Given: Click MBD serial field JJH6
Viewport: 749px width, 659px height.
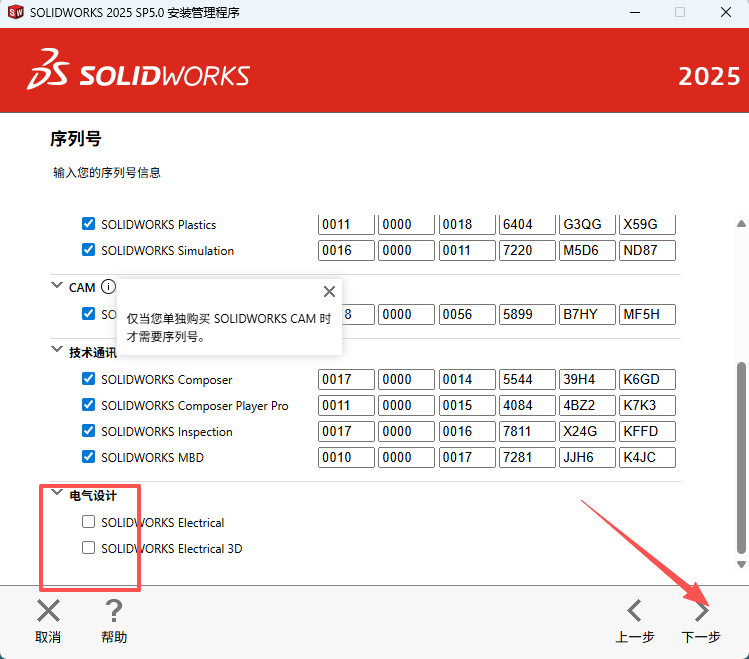Looking at the screenshot, I should 587,457.
